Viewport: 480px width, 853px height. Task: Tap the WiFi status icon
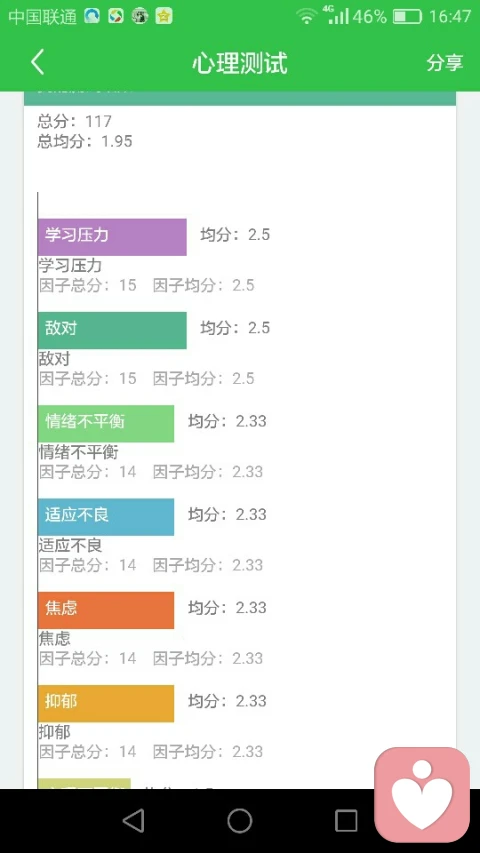(307, 16)
